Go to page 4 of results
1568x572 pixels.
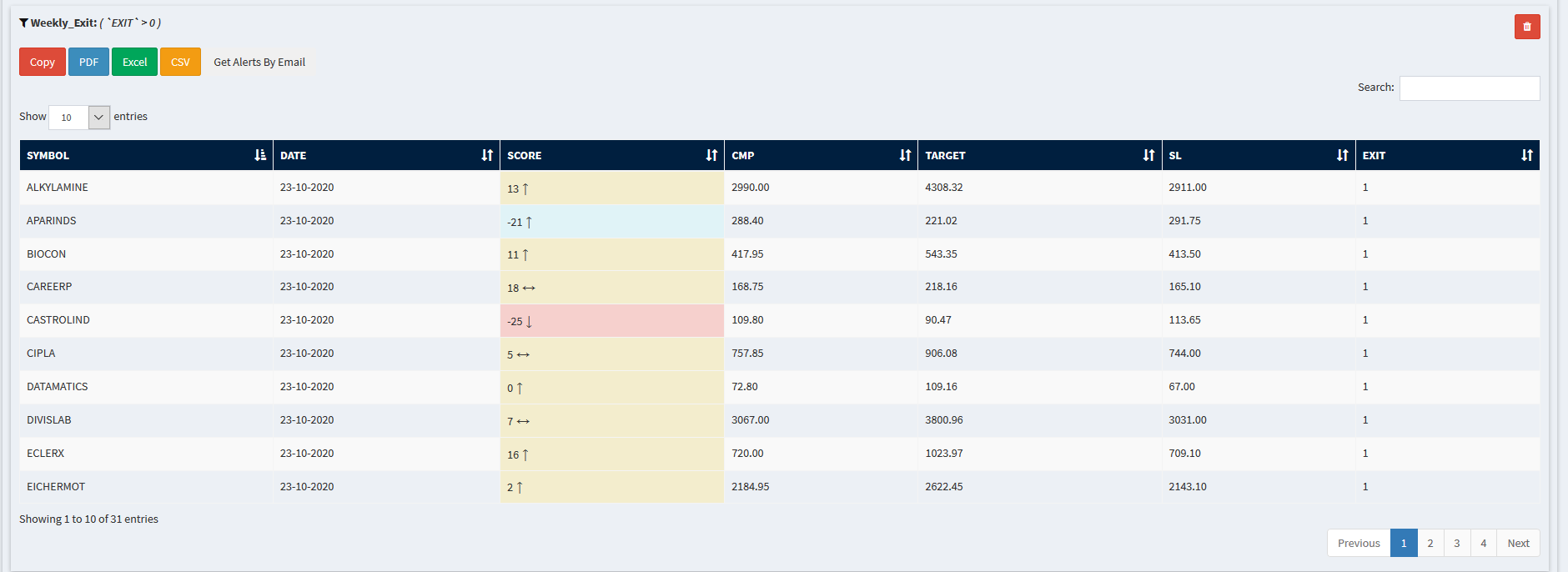tap(1483, 543)
